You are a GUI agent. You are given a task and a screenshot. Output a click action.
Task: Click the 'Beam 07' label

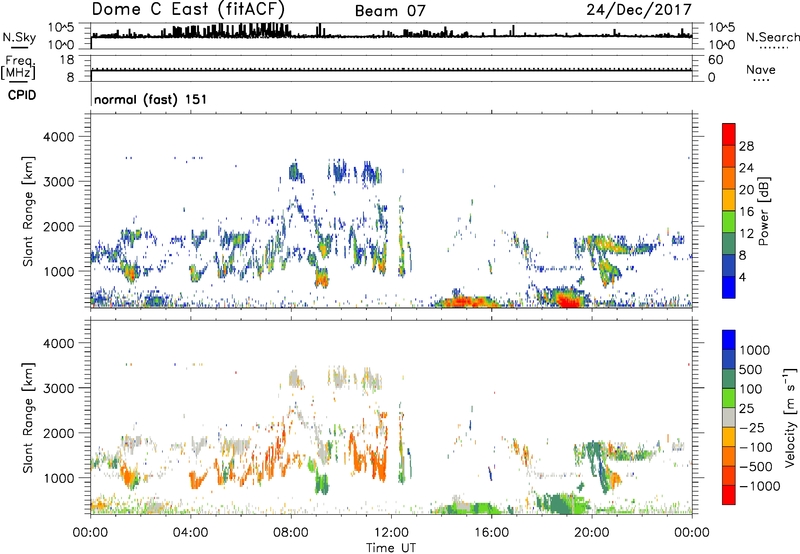click(390, 11)
